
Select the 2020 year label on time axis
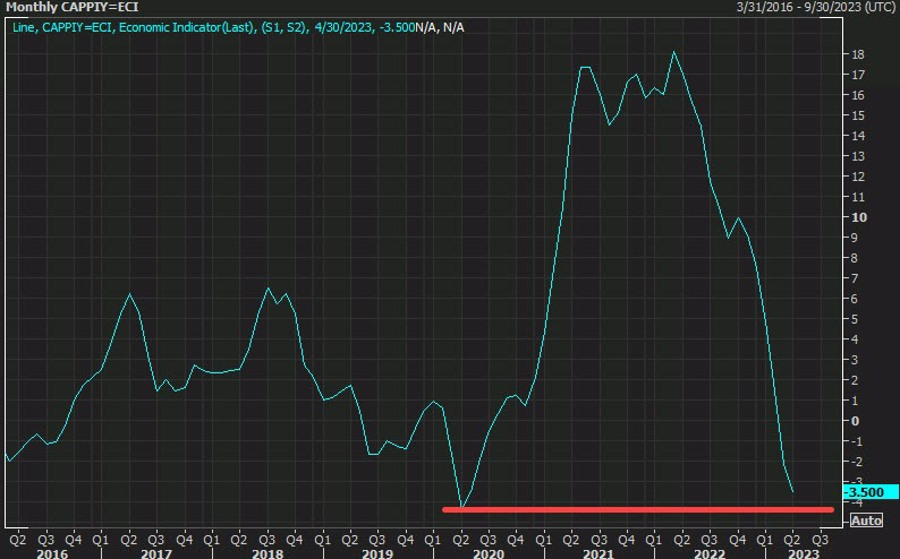coord(487,552)
